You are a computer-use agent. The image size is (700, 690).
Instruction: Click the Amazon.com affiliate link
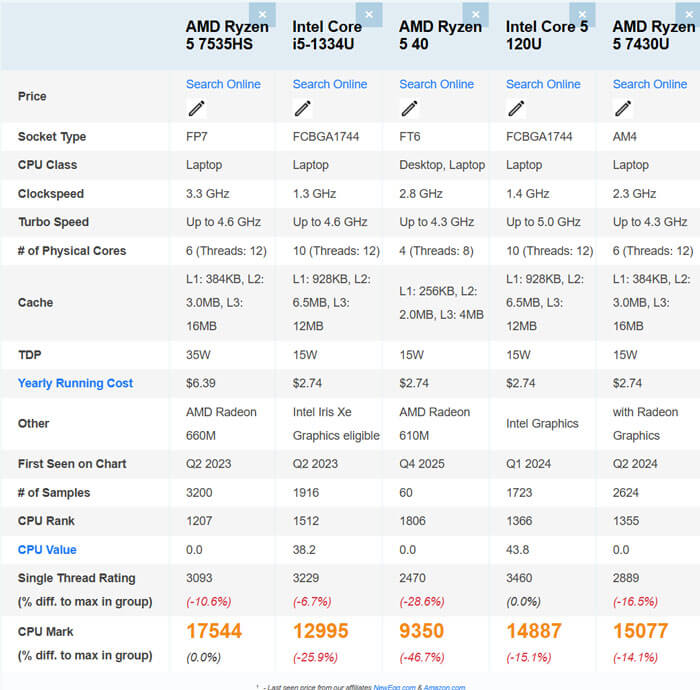tap(444, 687)
